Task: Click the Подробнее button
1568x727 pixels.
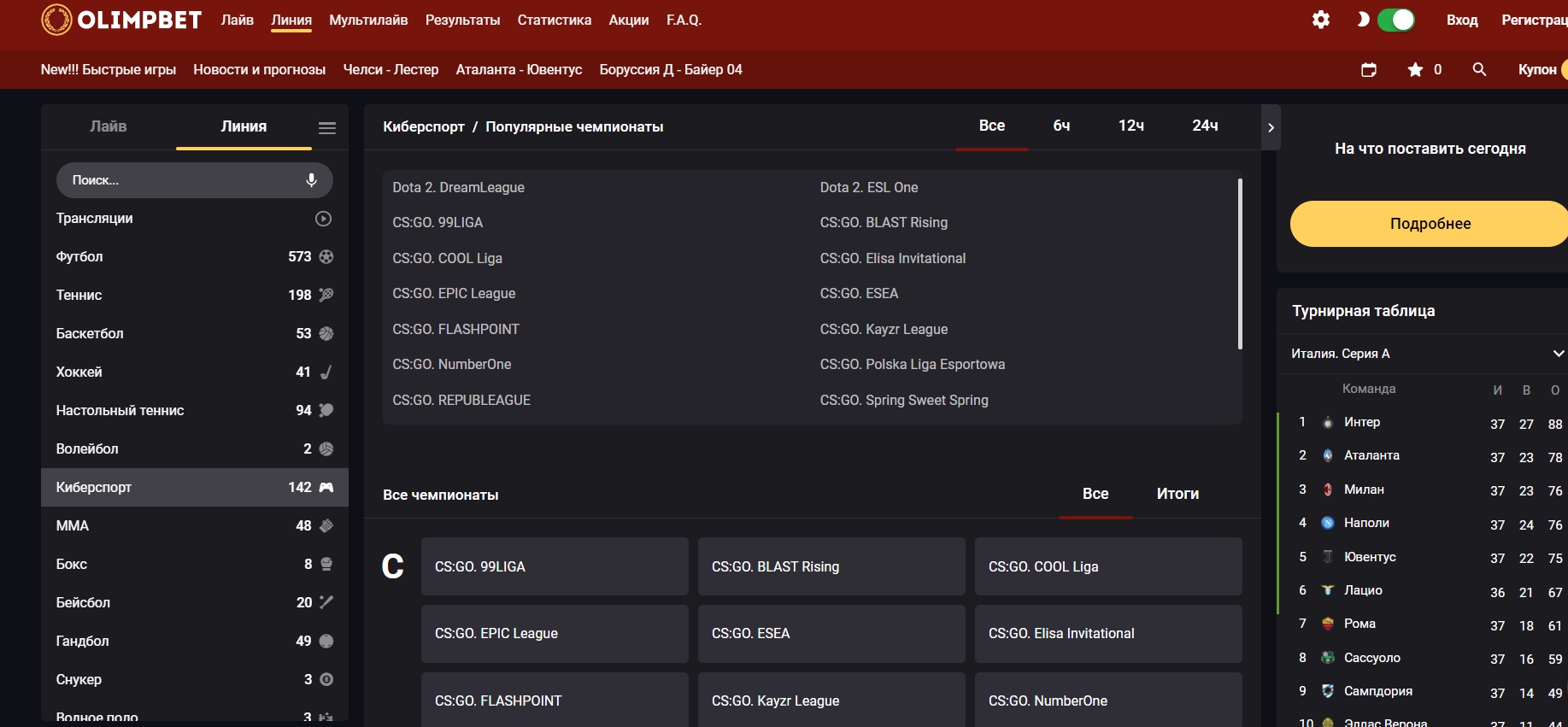Action: [x=1430, y=224]
